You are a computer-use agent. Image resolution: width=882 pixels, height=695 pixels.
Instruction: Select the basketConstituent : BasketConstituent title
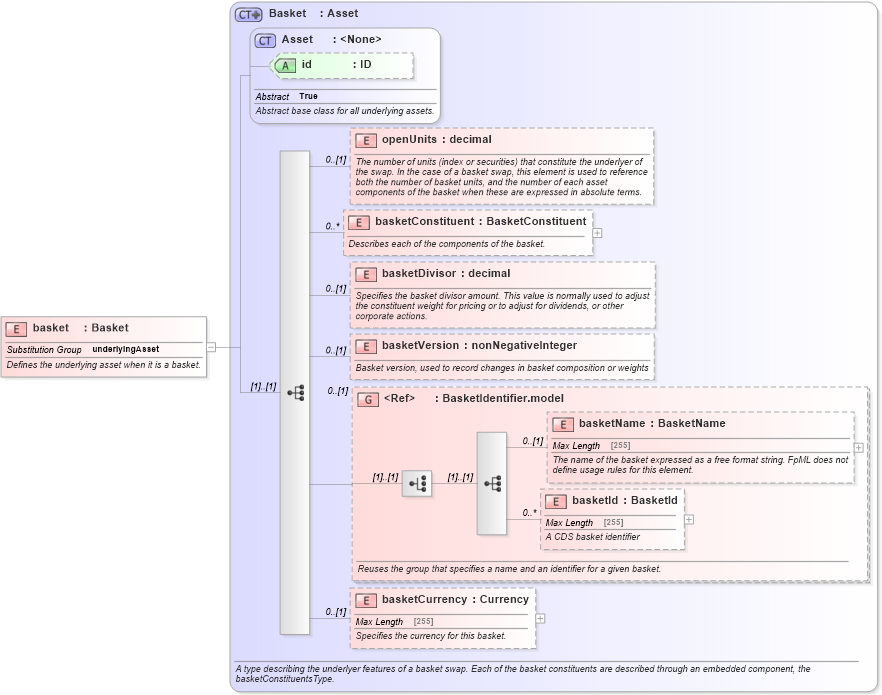pos(480,222)
